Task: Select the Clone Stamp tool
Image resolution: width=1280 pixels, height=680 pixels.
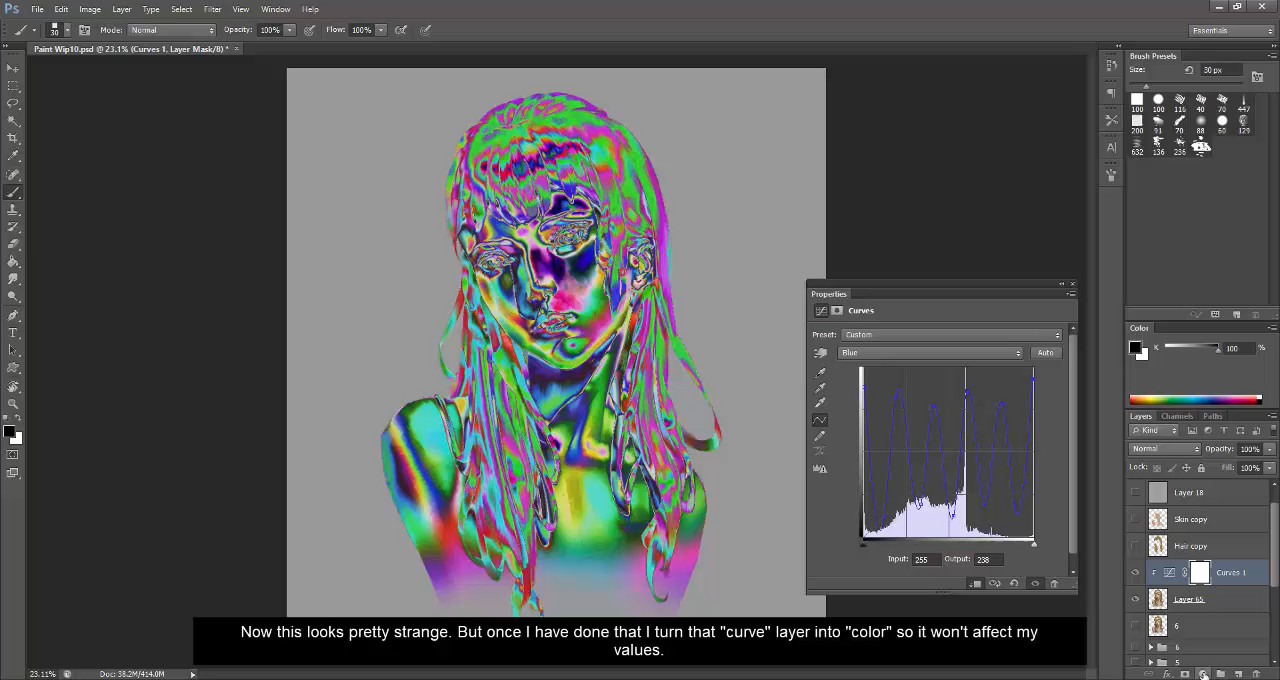Action: point(13,209)
